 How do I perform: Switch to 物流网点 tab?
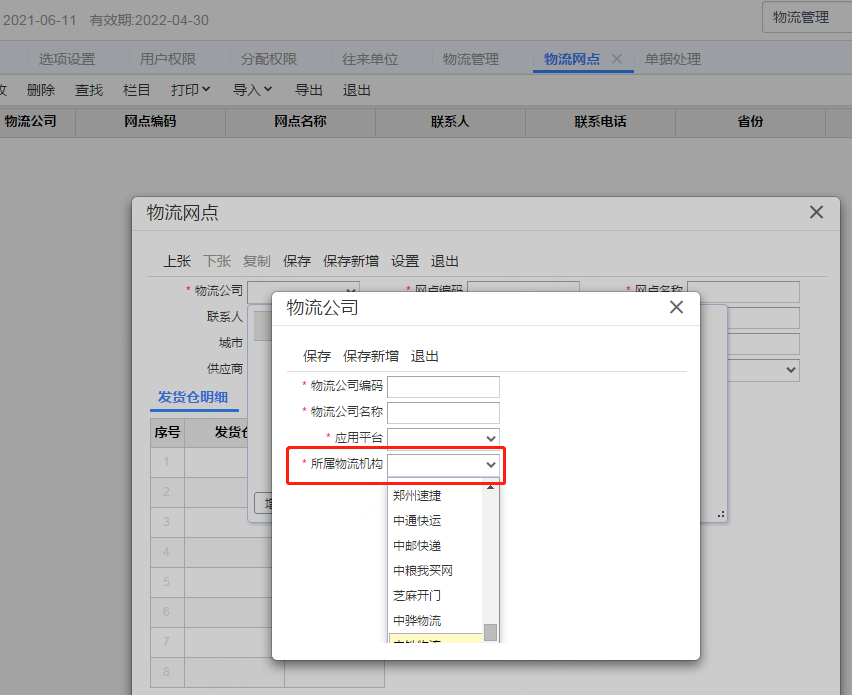572,59
